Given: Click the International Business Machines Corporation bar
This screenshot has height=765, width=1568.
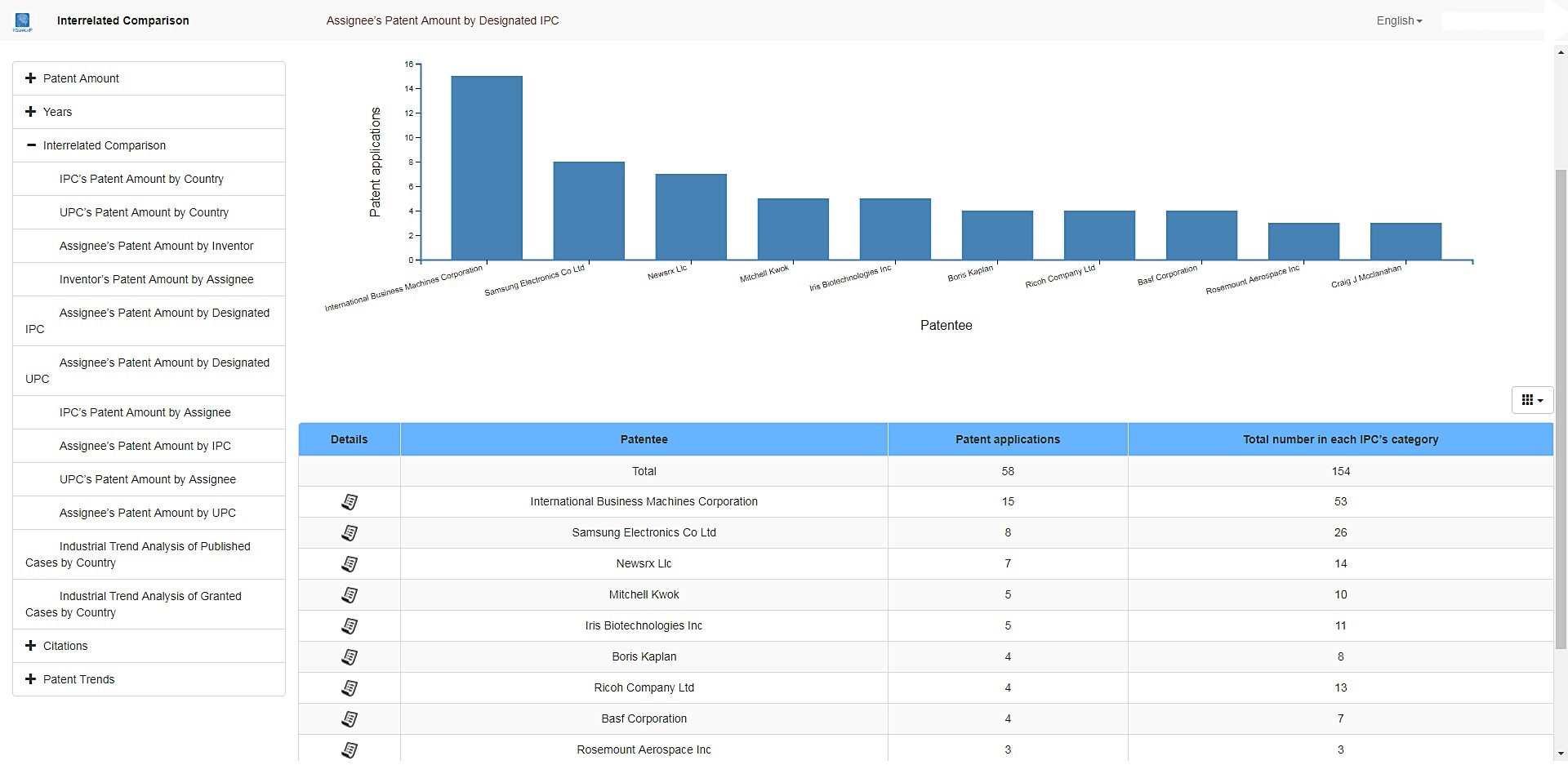Looking at the screenshot, I should [x=487, y=168].
